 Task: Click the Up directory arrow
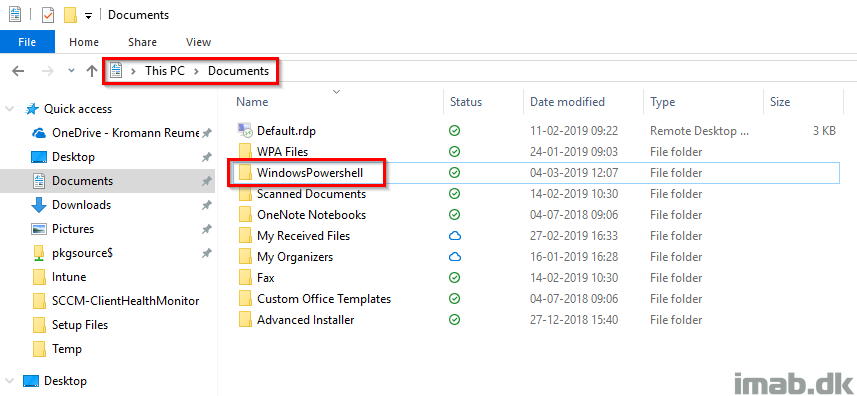pyautogui.click(x=92, y=70)
